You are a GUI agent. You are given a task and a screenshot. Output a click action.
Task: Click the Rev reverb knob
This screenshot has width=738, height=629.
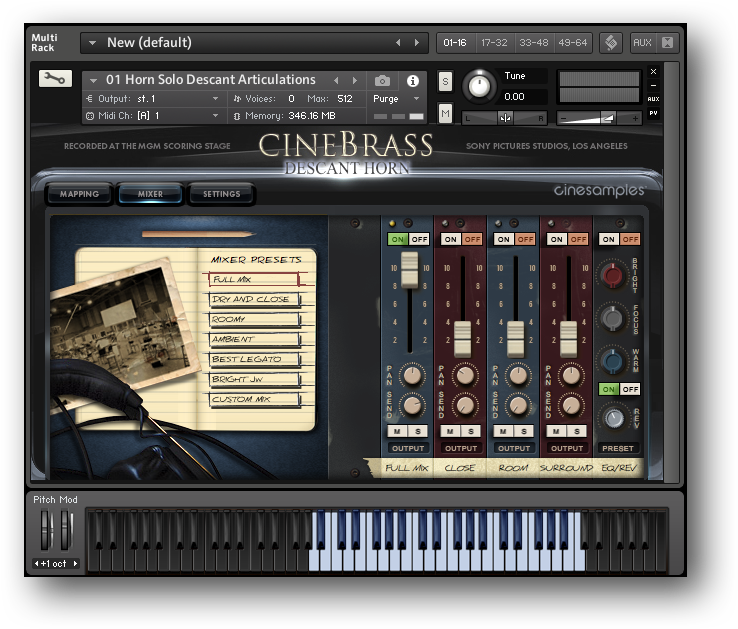coord(613,418)
